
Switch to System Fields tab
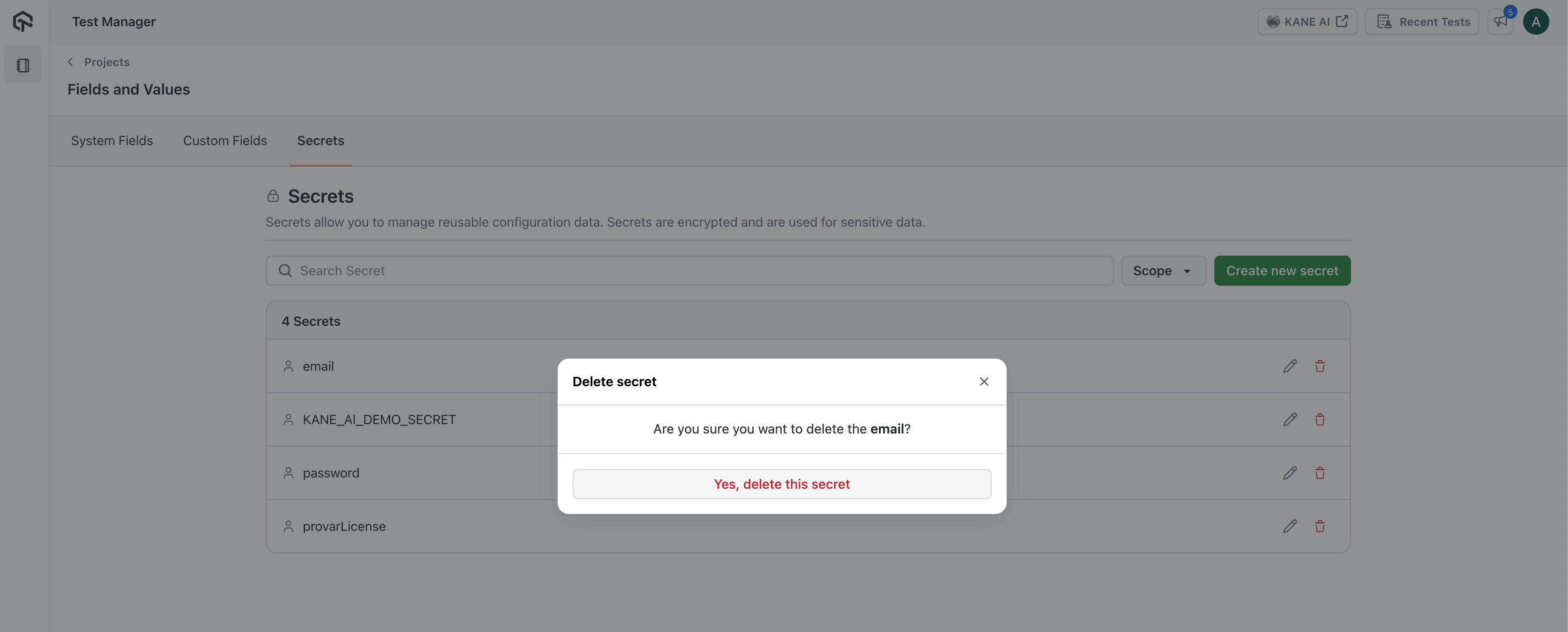(112, 141)
